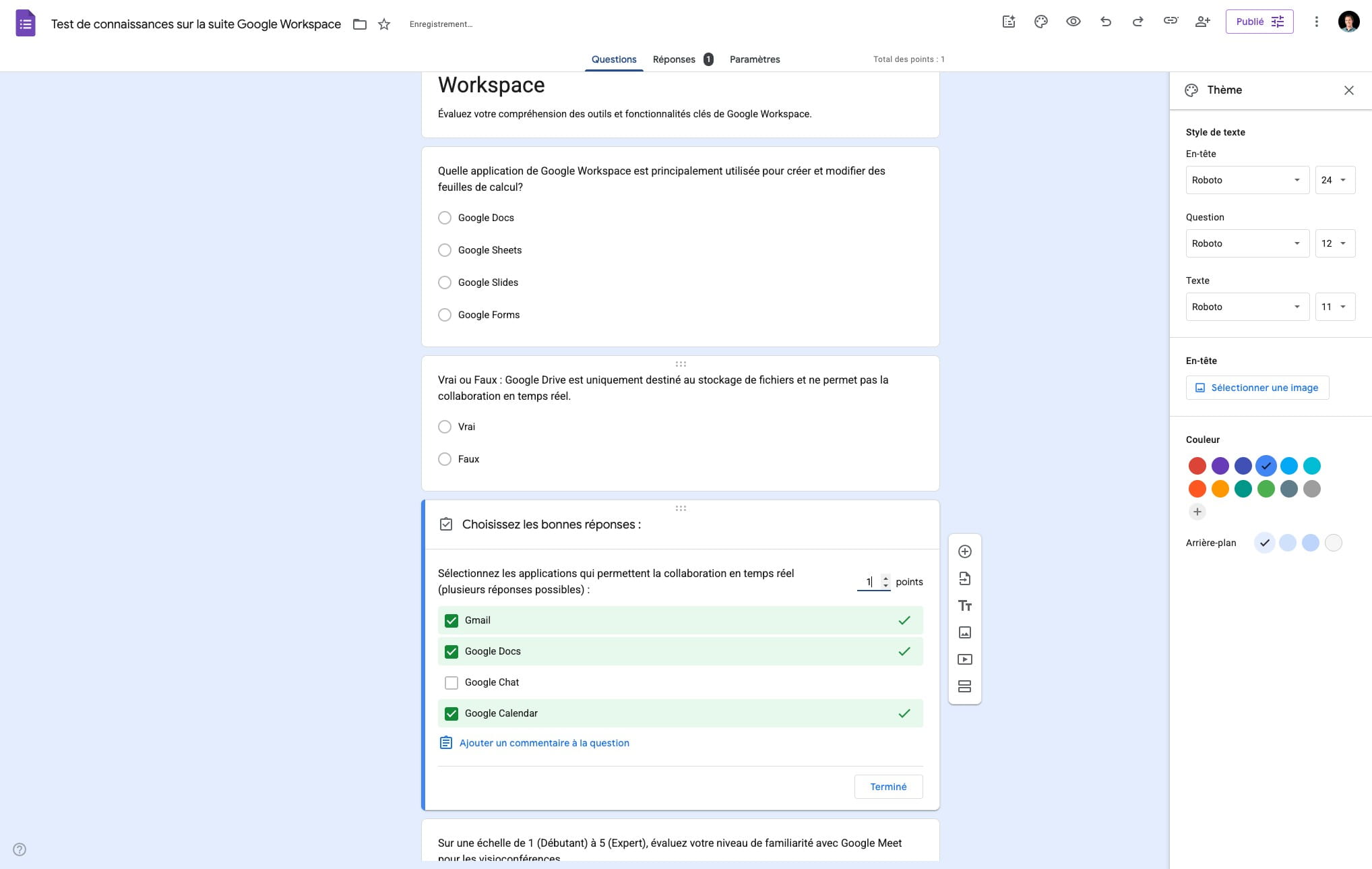Switch to the Paramètres tab

click(x=755, y=59)
